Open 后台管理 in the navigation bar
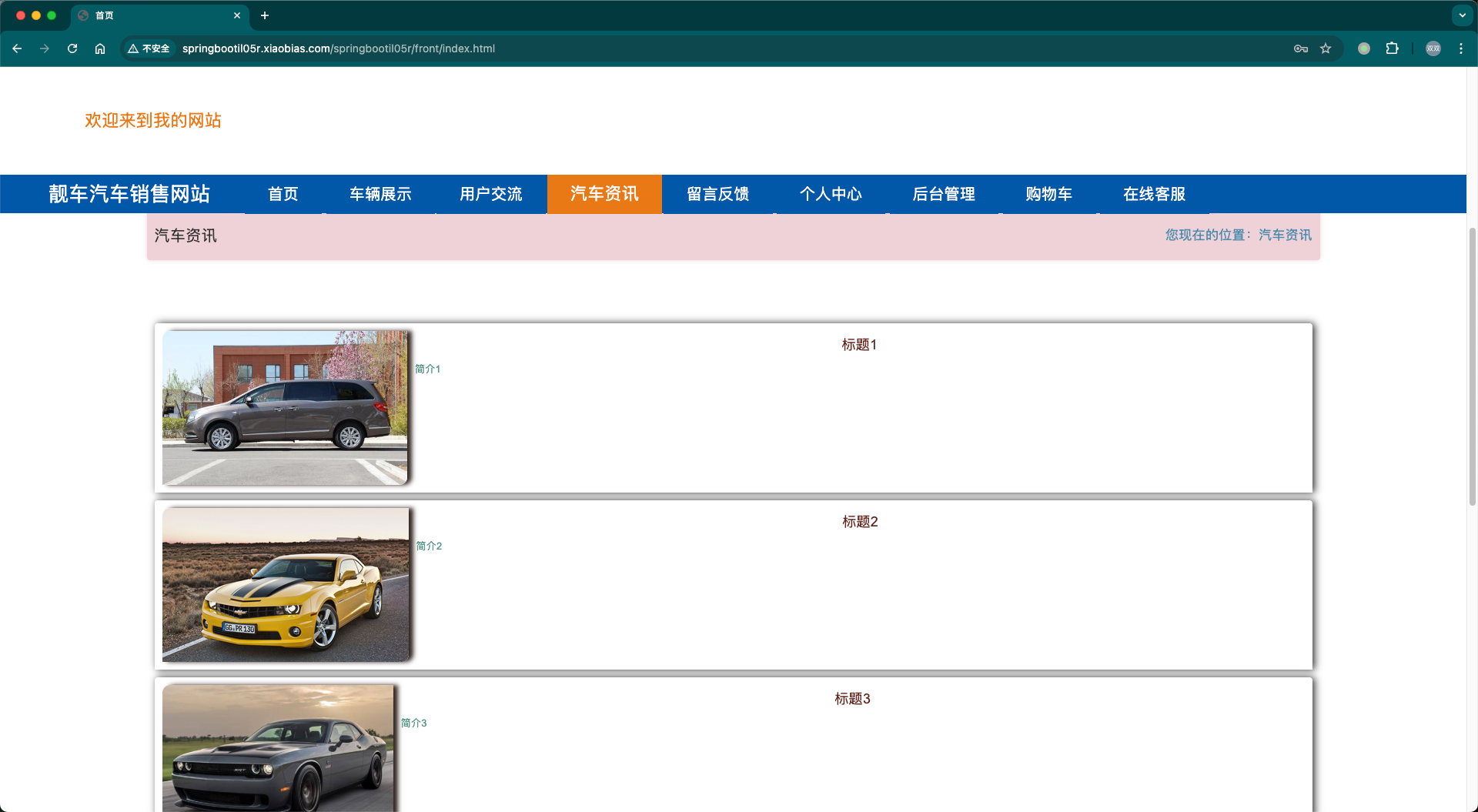Image resolution: width=1478 pixels, height=812 pixels. [x=944, y=194]
